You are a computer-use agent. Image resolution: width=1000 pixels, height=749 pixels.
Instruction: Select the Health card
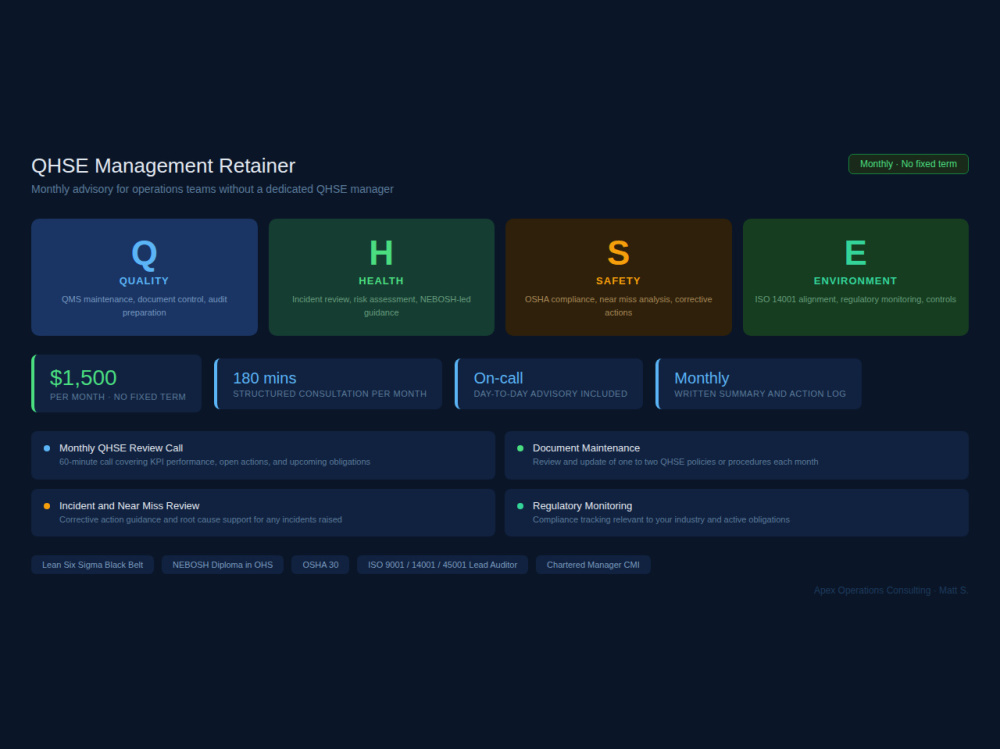pos(381,277)
